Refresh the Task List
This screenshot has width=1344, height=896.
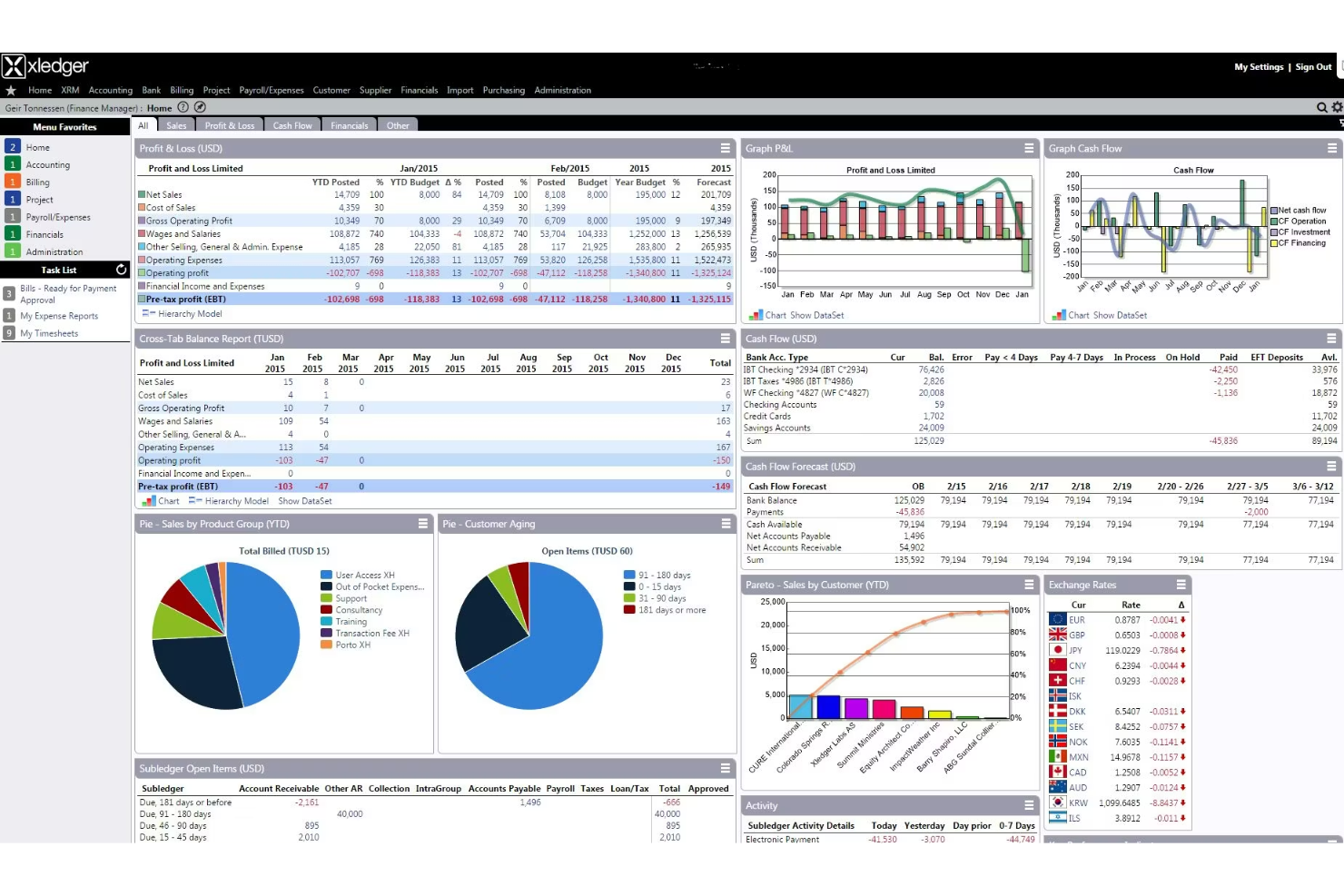[121, 270]
